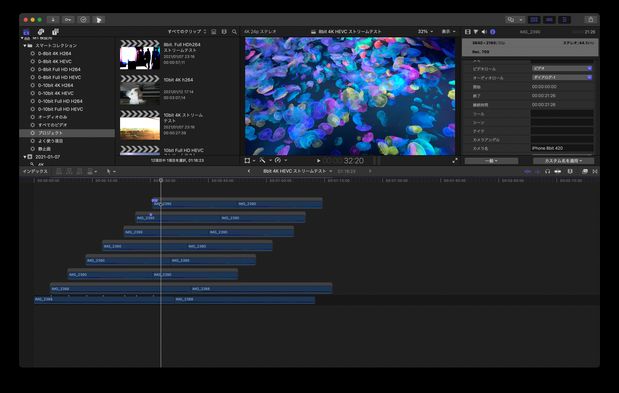Image resolution: width=619 pixels, height=393 pixels.
Task: Toggle video and audio skimming in timeline
Action: [527, 171]
